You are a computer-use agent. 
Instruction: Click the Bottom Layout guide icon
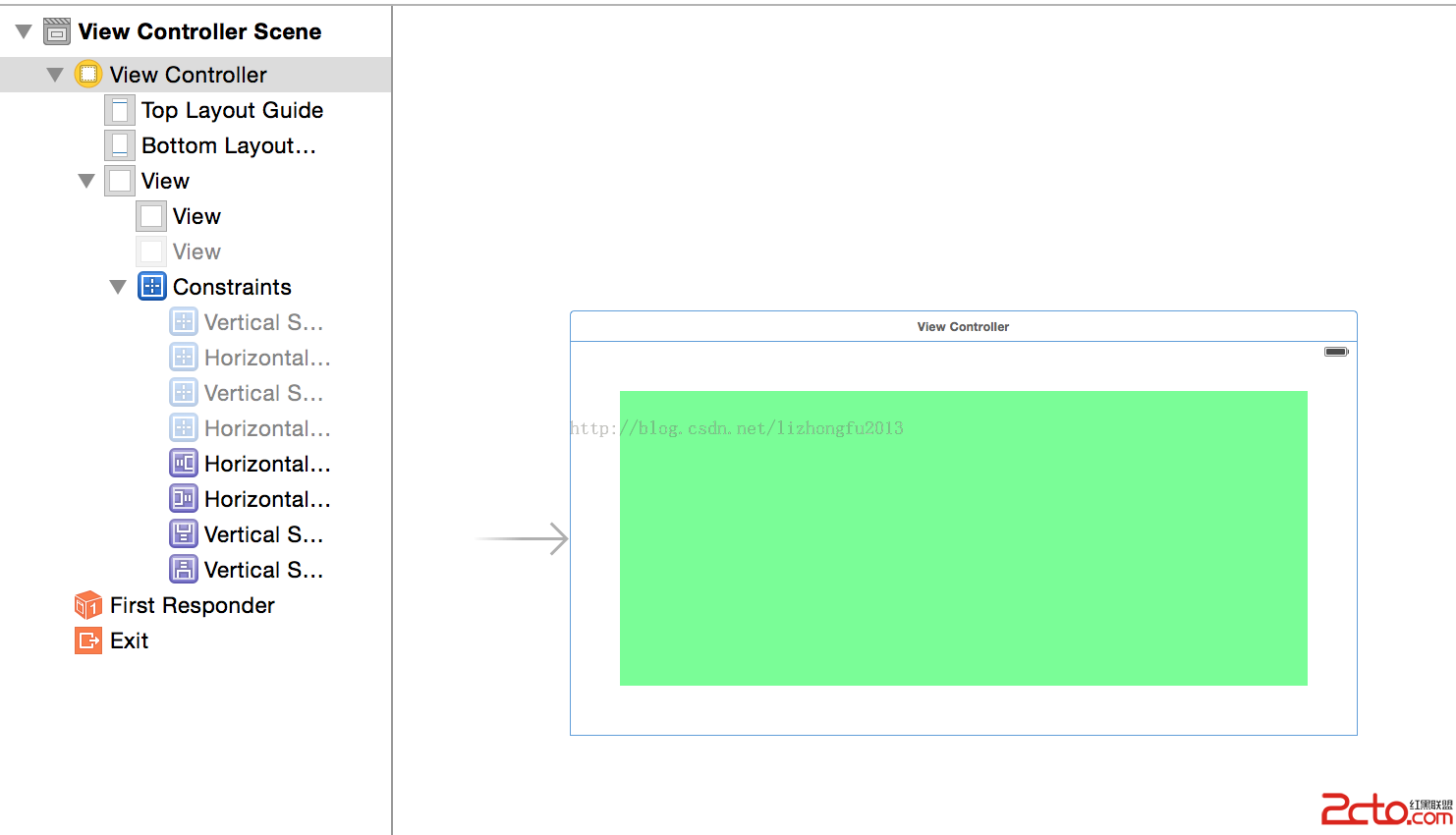click(120, 145)
